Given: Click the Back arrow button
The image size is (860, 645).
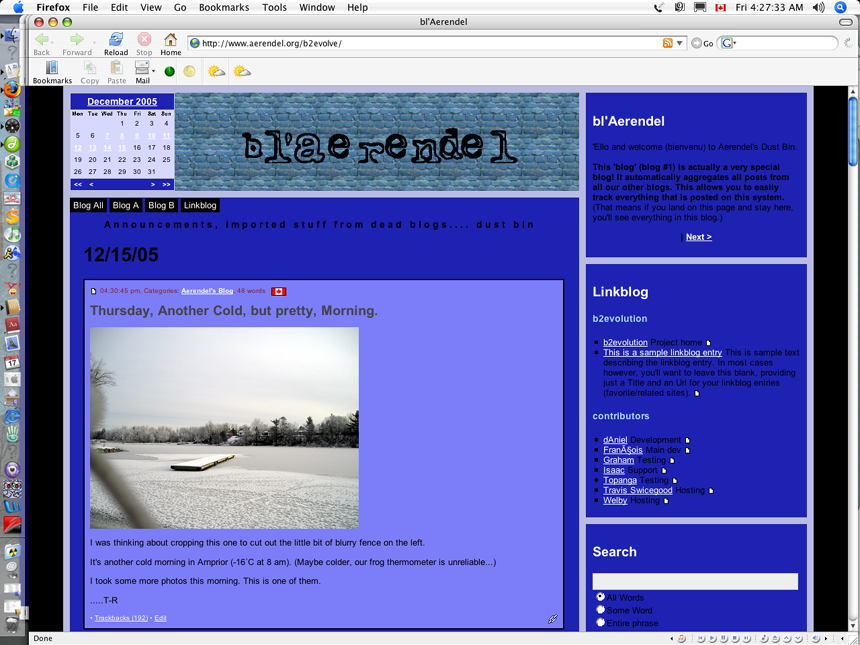Looking at the screenshot, I should tap(42, 42).
